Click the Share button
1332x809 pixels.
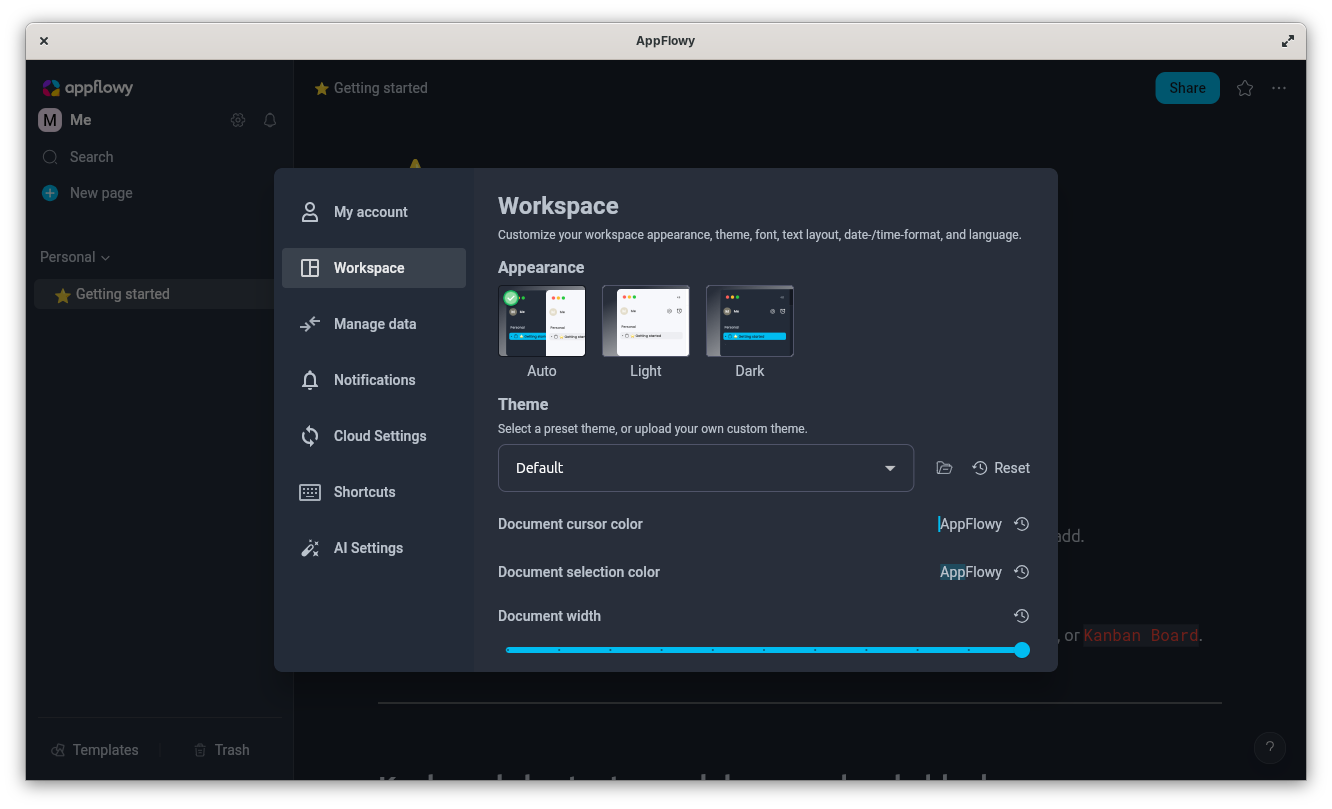(x=1187, y=88)
